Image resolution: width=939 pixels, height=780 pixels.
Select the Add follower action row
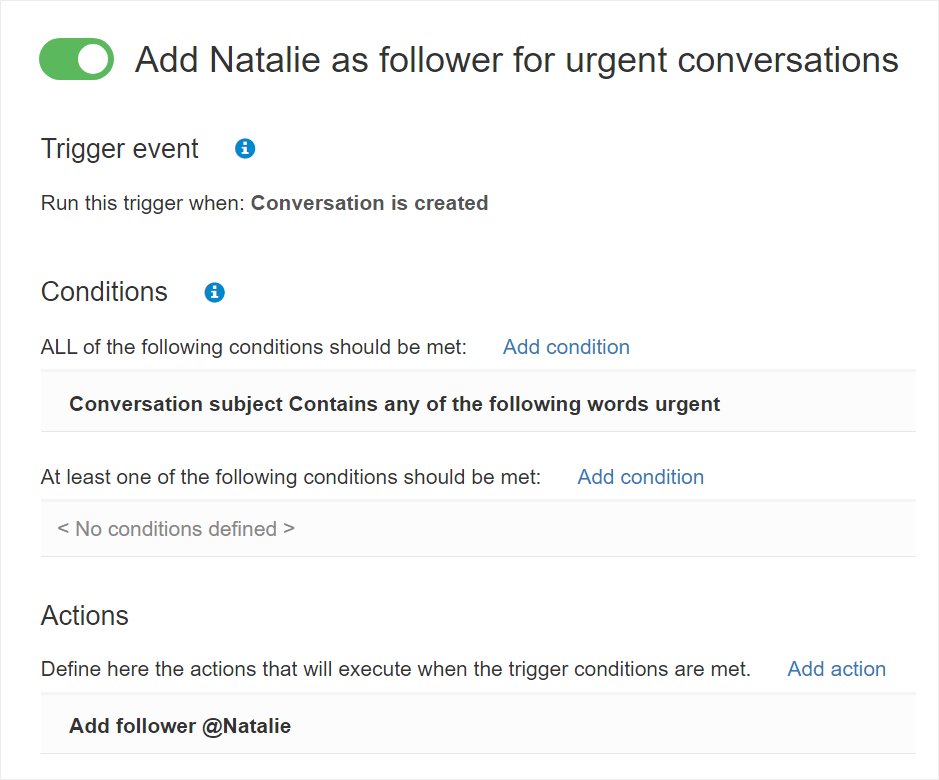(478, 725)
